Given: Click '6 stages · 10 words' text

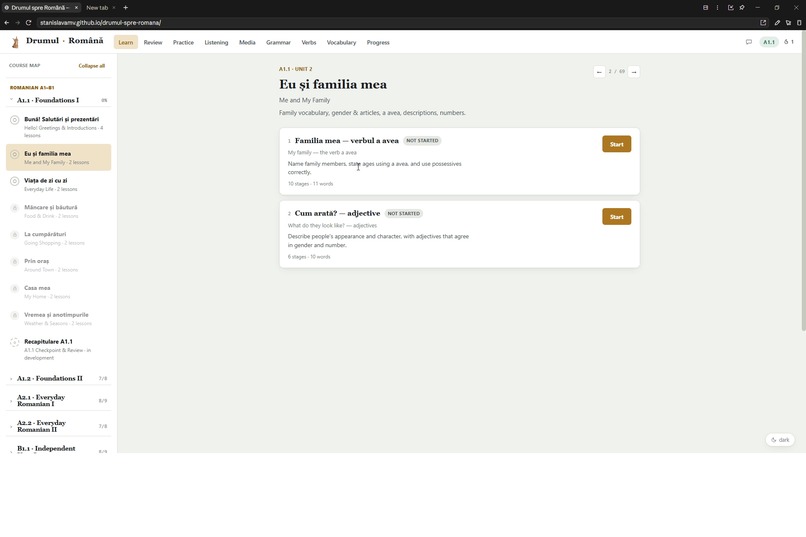Looking at the screenshot, I should [309, 256].
